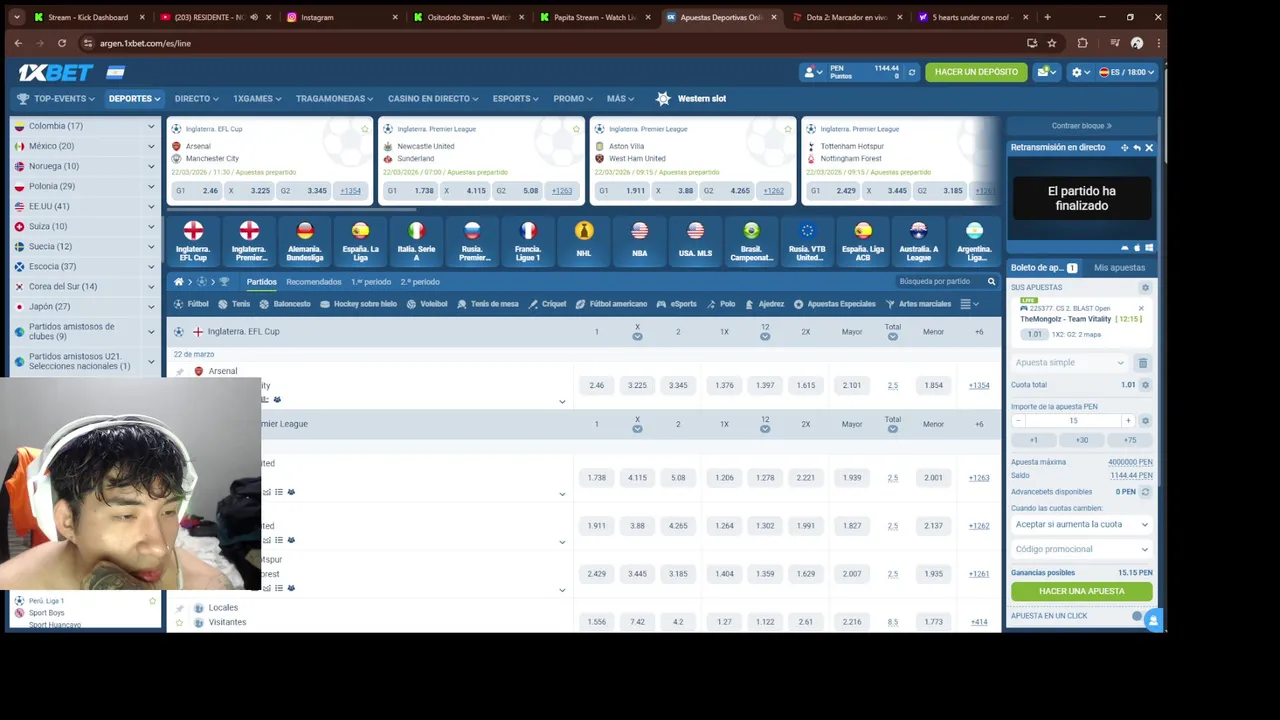
Task: Select España La Liga league shortcut icon
Action: 360,241
